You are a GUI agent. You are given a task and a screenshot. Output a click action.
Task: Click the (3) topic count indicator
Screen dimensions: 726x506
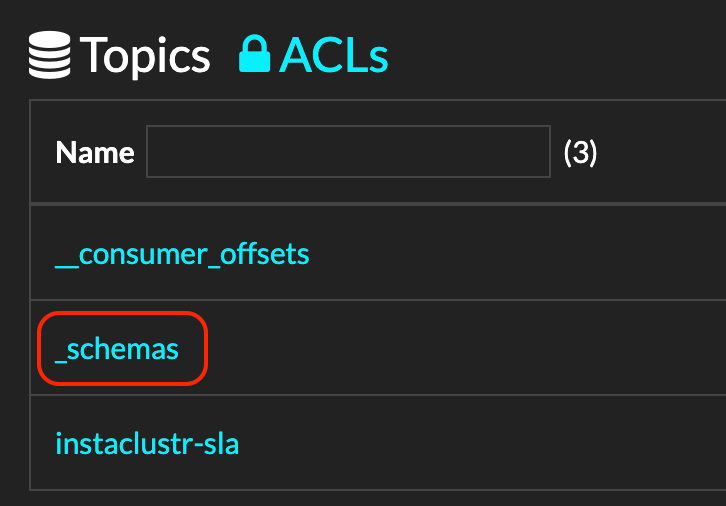pyautogui.click(x=580, y=152)
